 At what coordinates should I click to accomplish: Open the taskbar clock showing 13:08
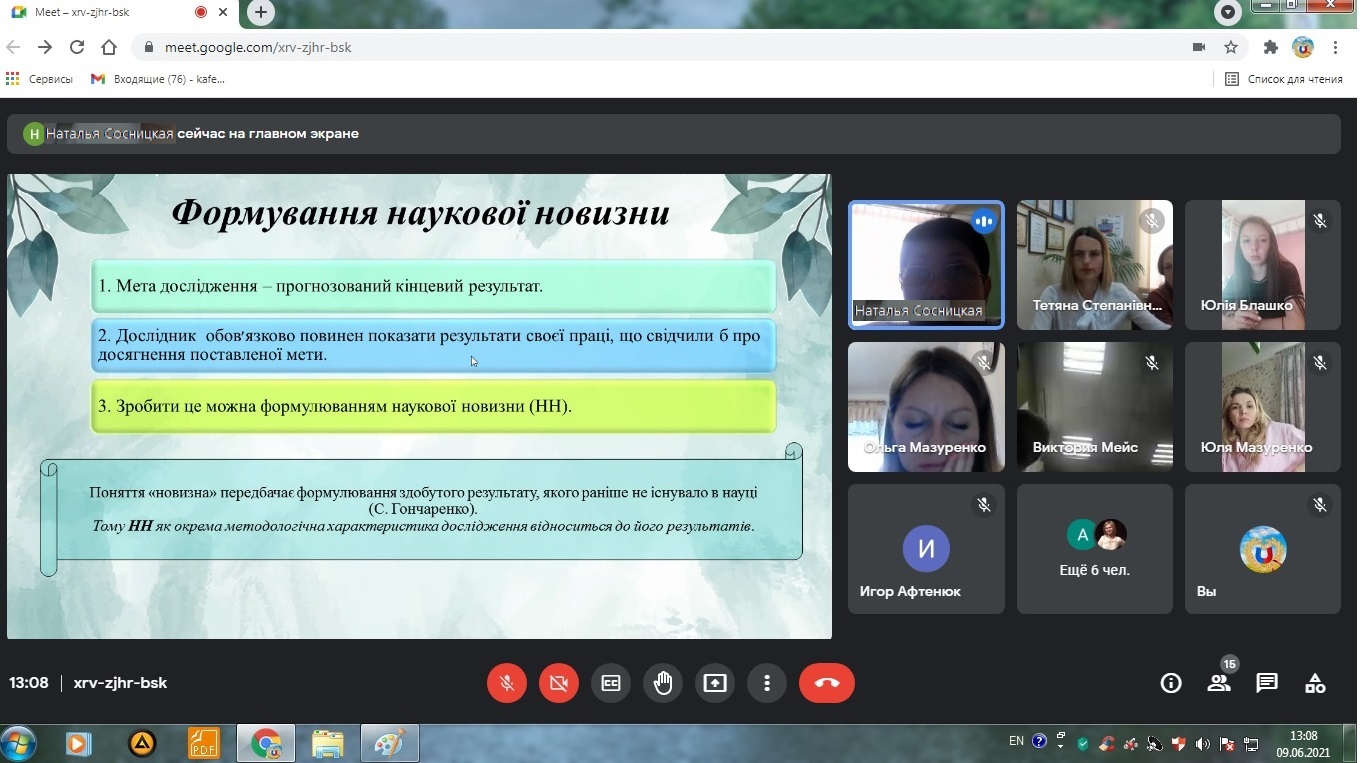(1303, 744)
